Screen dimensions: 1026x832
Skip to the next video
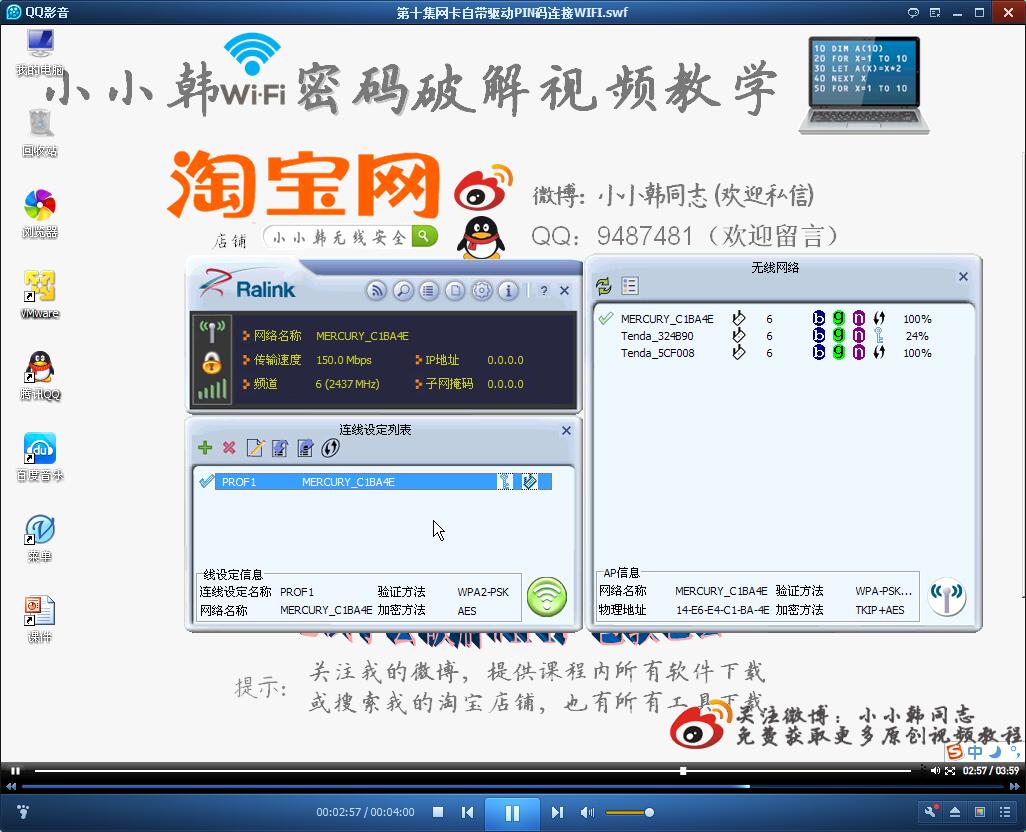point(557,812)
